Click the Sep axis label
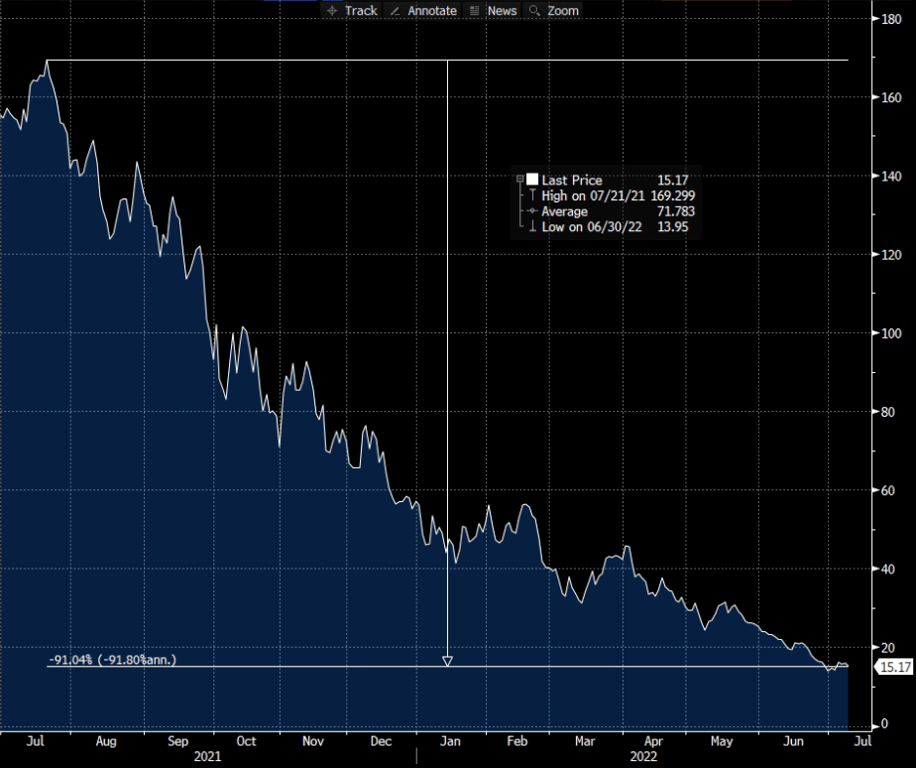 coord(178,741)
